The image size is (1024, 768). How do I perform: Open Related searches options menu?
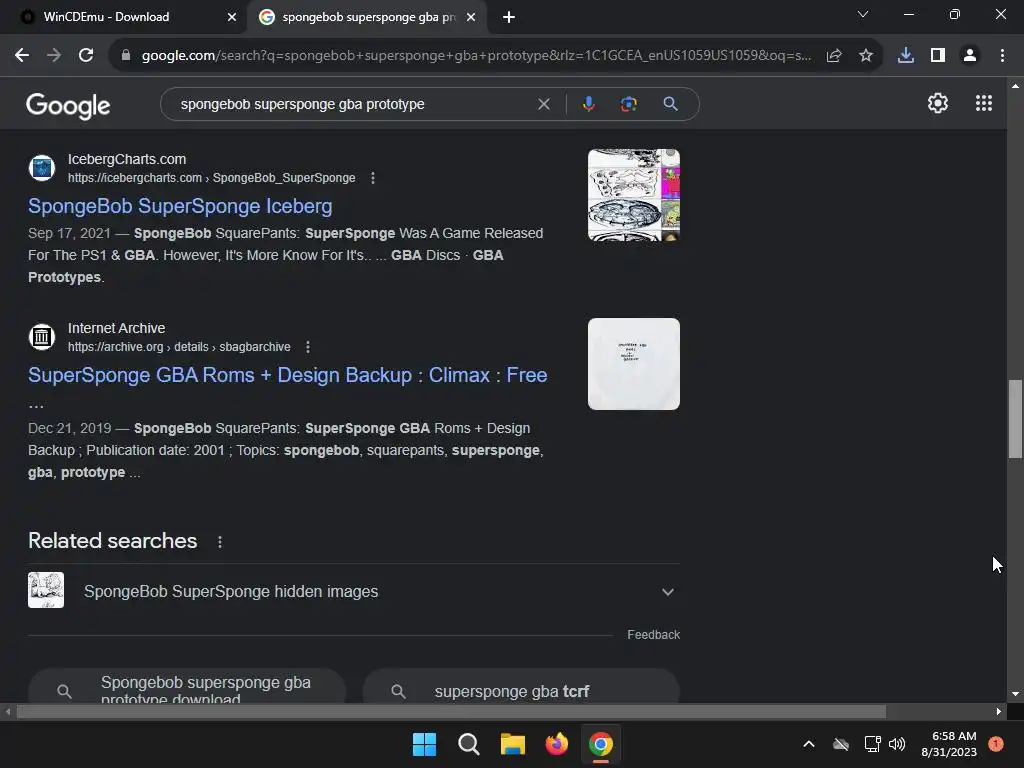coord(220,541)
